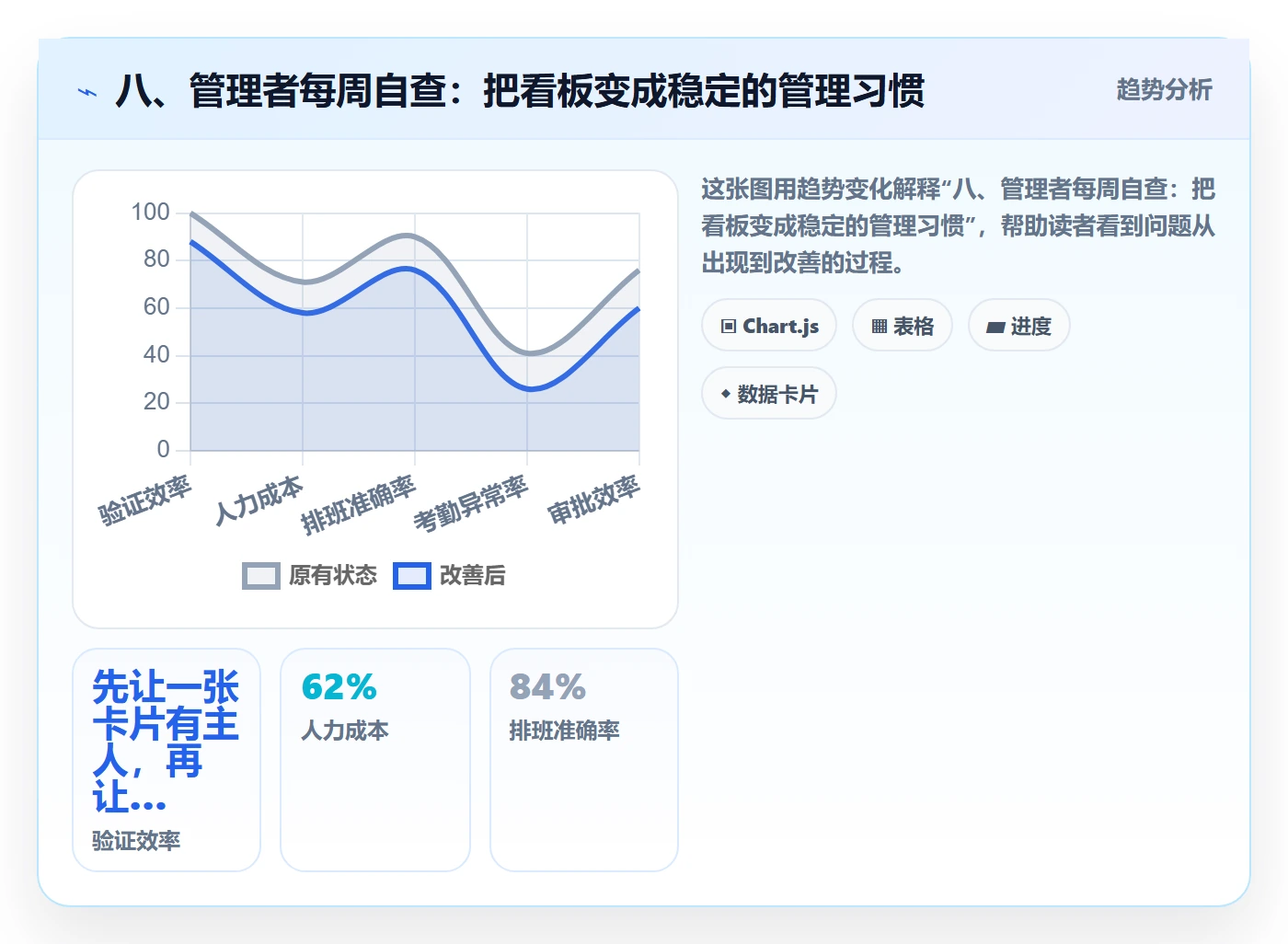This screenshot has width=1288, height=944.
Task: Click the 40 y-axis value
Action: 156,355
